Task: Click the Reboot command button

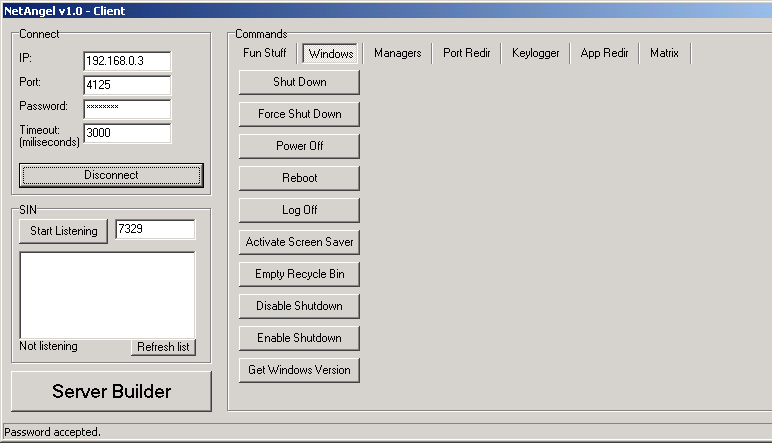Action: [x=299, y=178]
